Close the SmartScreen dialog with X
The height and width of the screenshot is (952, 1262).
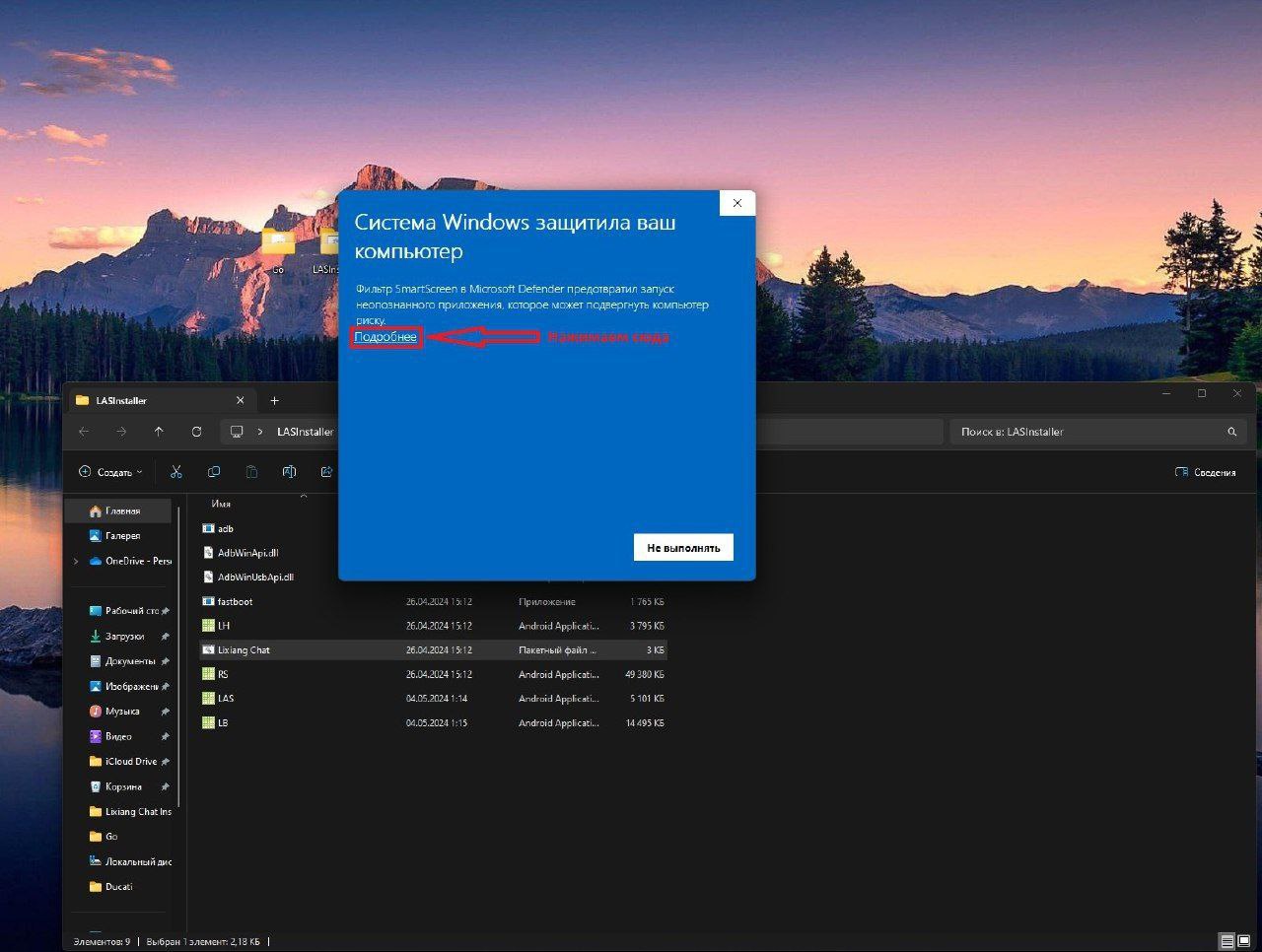pyautogui.click(x=736, y=203)
